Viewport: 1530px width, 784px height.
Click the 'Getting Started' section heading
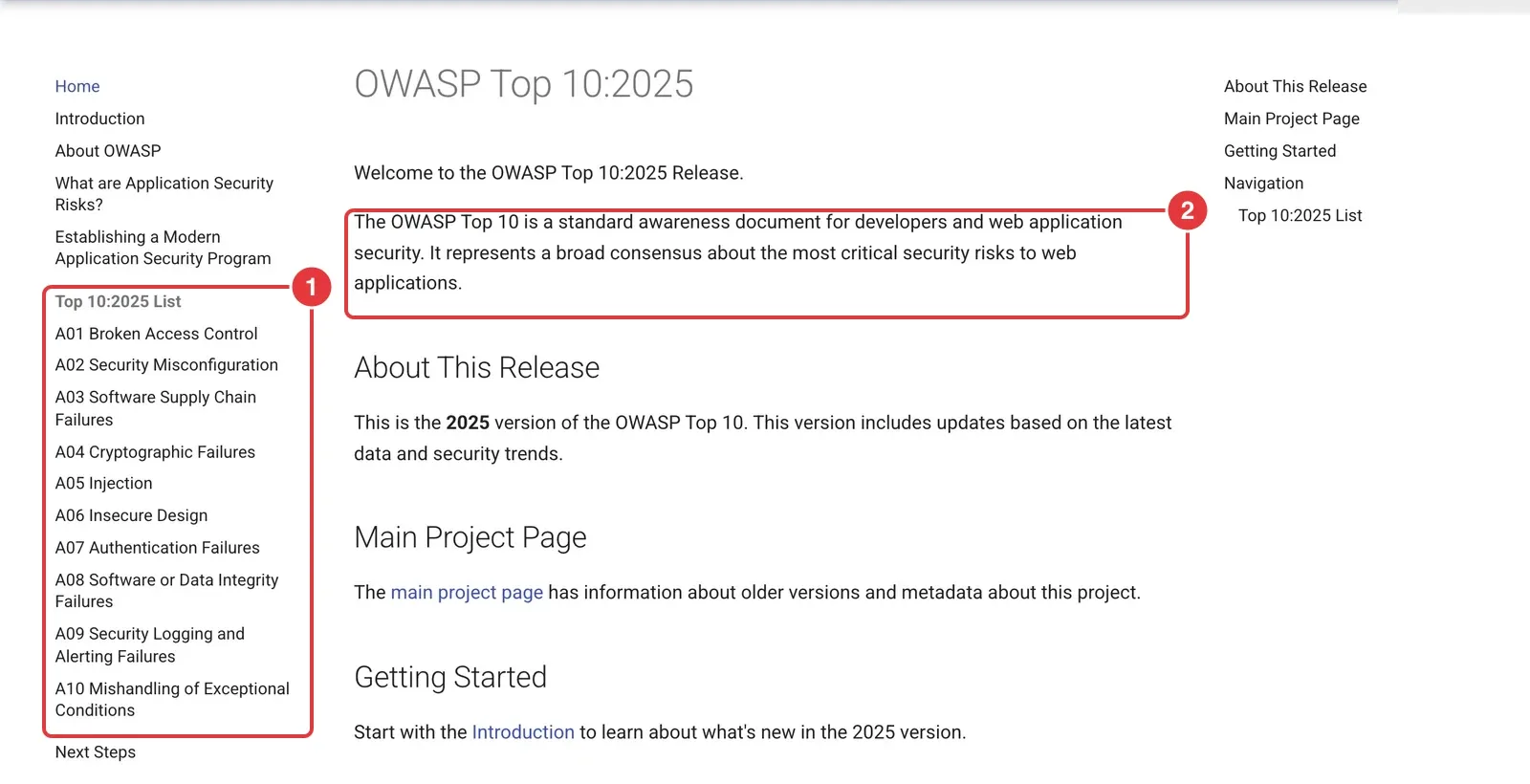tap(449, 677)
